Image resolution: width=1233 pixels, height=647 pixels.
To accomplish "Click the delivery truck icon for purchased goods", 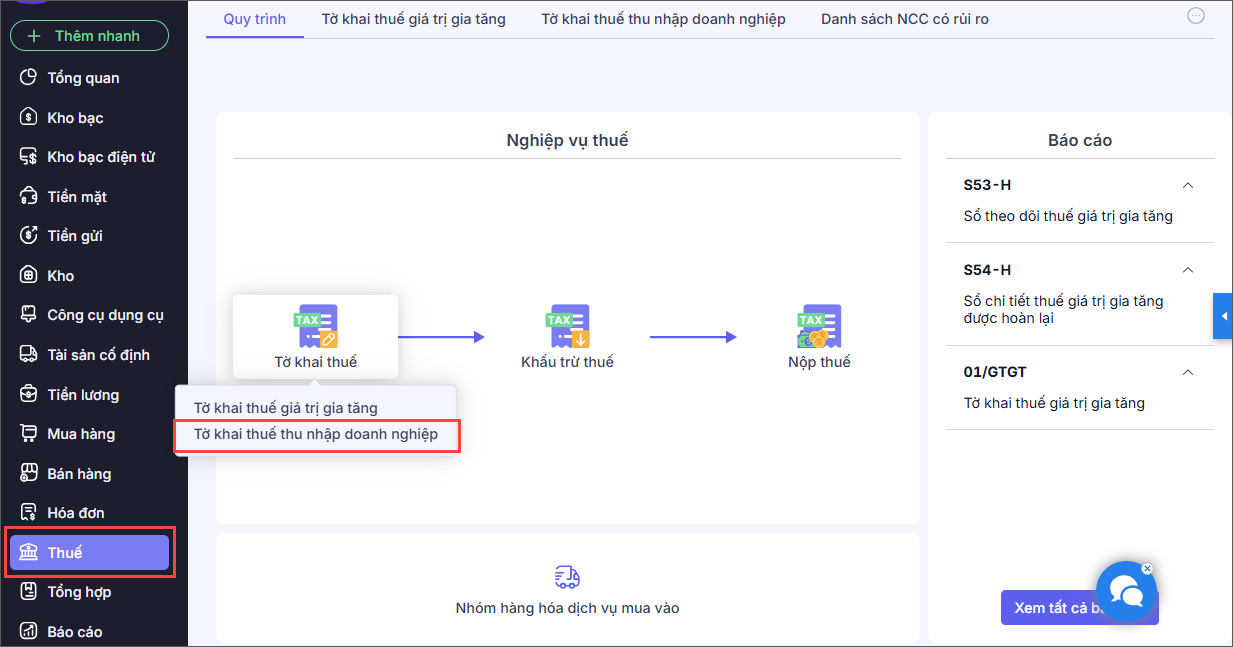I will [x=567, y=577].
